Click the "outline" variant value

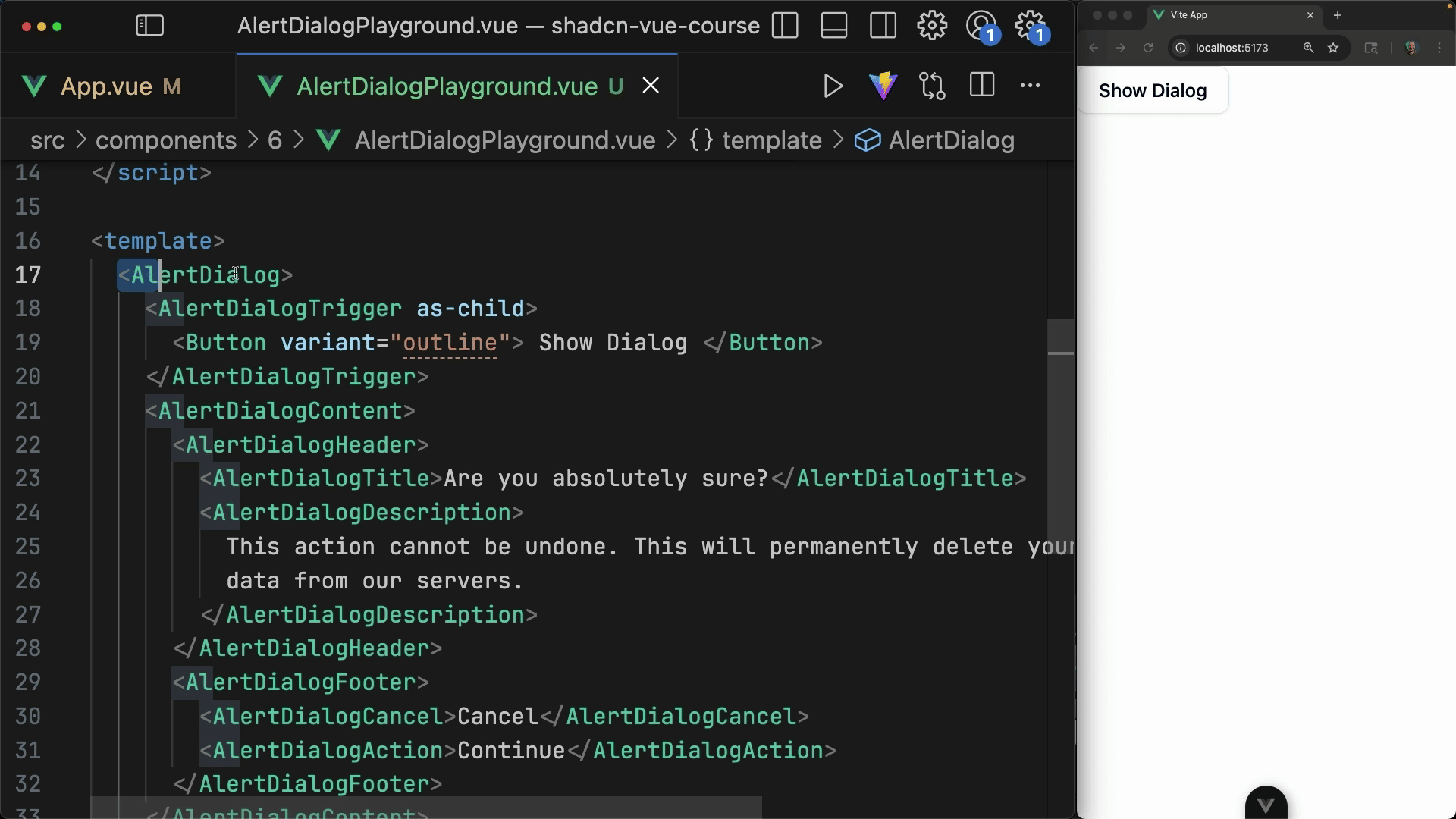click(450, 343)
